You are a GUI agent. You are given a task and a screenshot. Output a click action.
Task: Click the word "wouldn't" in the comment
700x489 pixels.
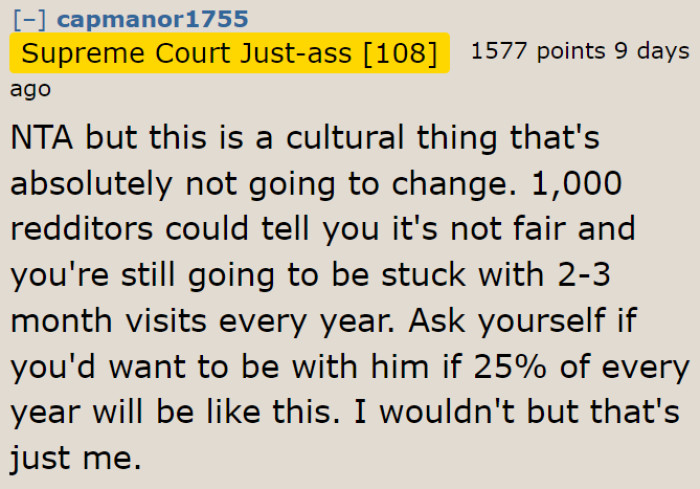coord(445,414)
